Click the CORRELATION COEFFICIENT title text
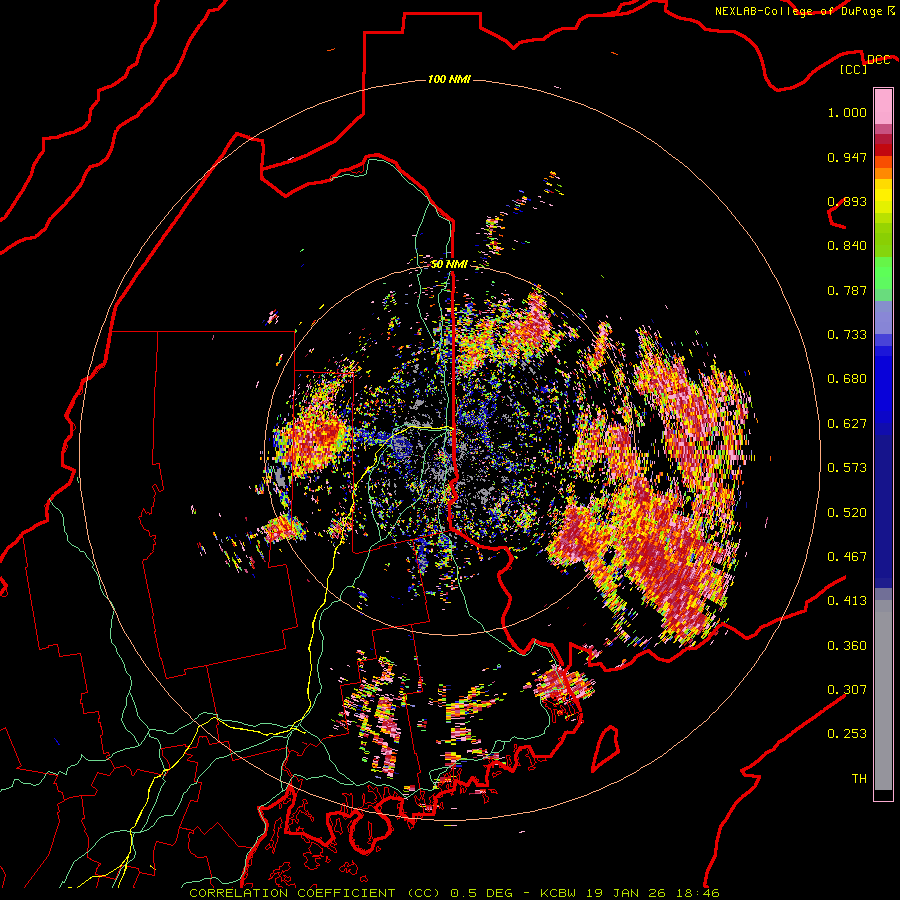Viewport: 900px width, 900px height. click(292, 893)
